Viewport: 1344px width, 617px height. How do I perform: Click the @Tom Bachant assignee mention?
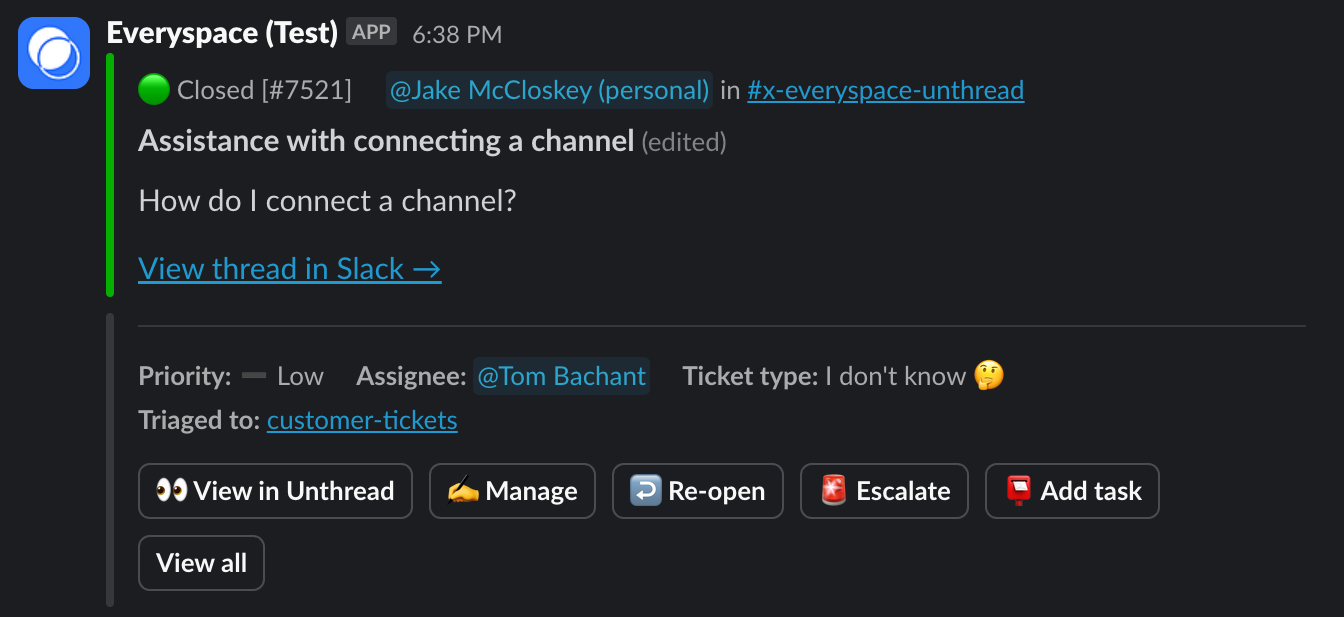pos(561,376)
